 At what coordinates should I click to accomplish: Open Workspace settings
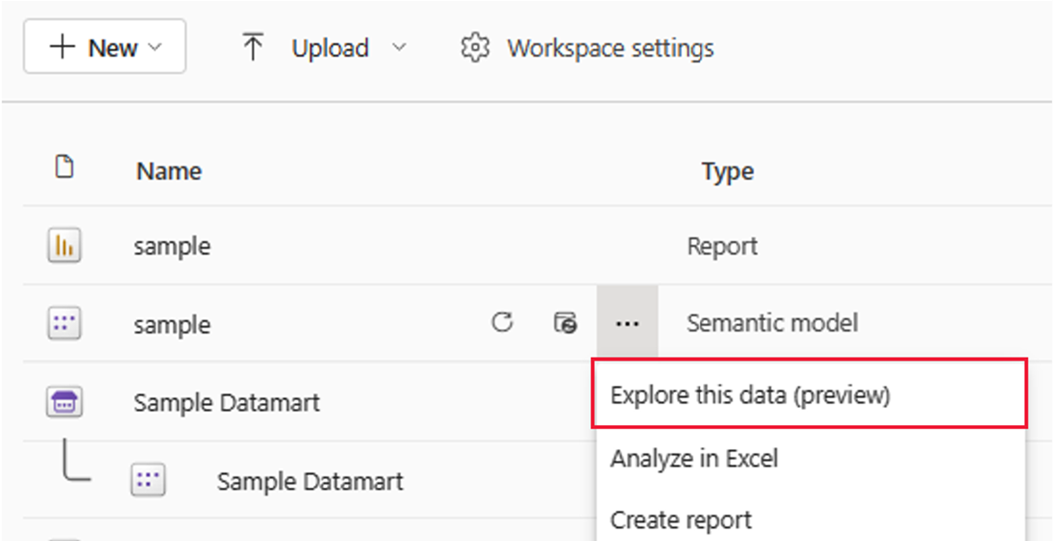click(x=587, y=48)
